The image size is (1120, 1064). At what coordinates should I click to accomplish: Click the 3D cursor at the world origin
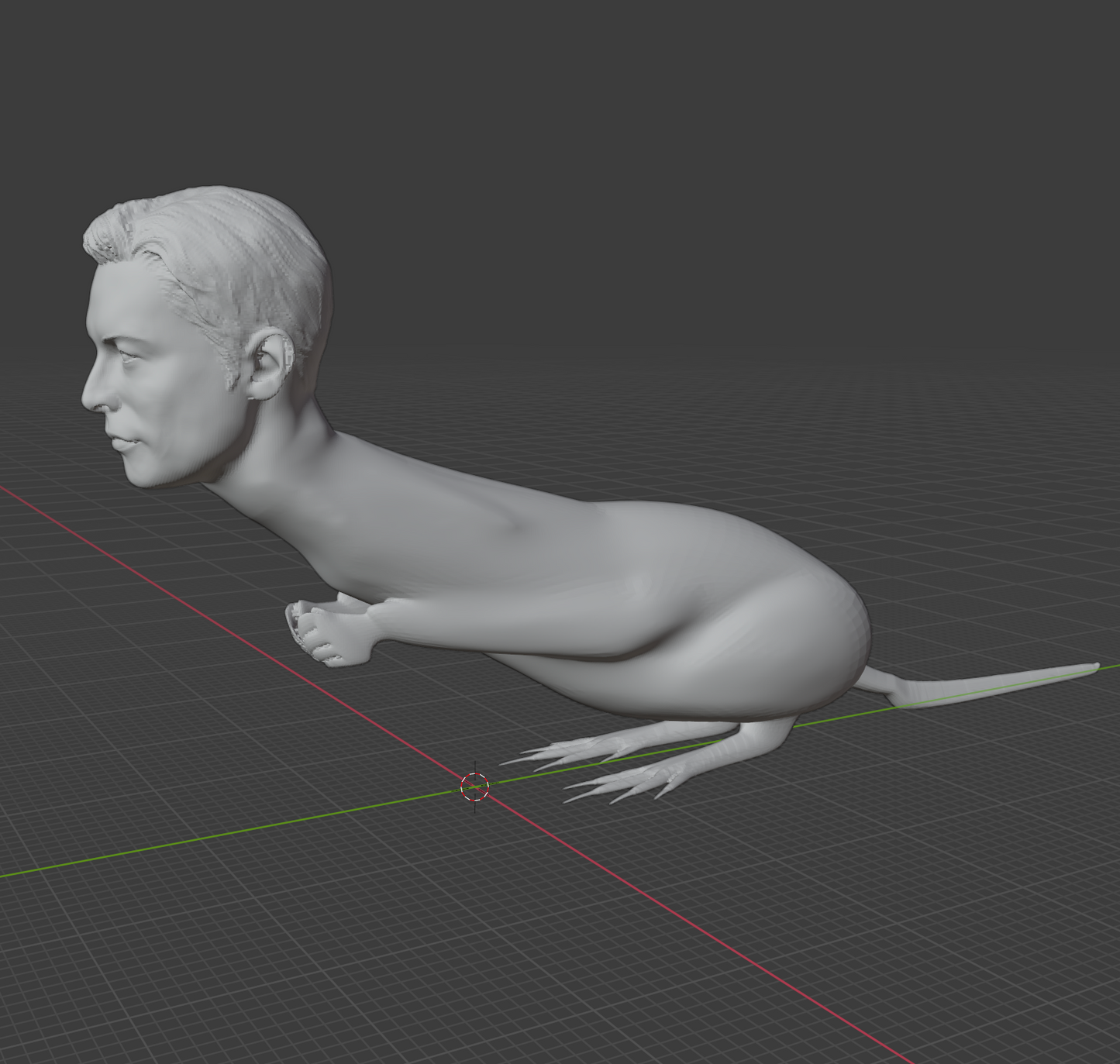pos(474,787)
